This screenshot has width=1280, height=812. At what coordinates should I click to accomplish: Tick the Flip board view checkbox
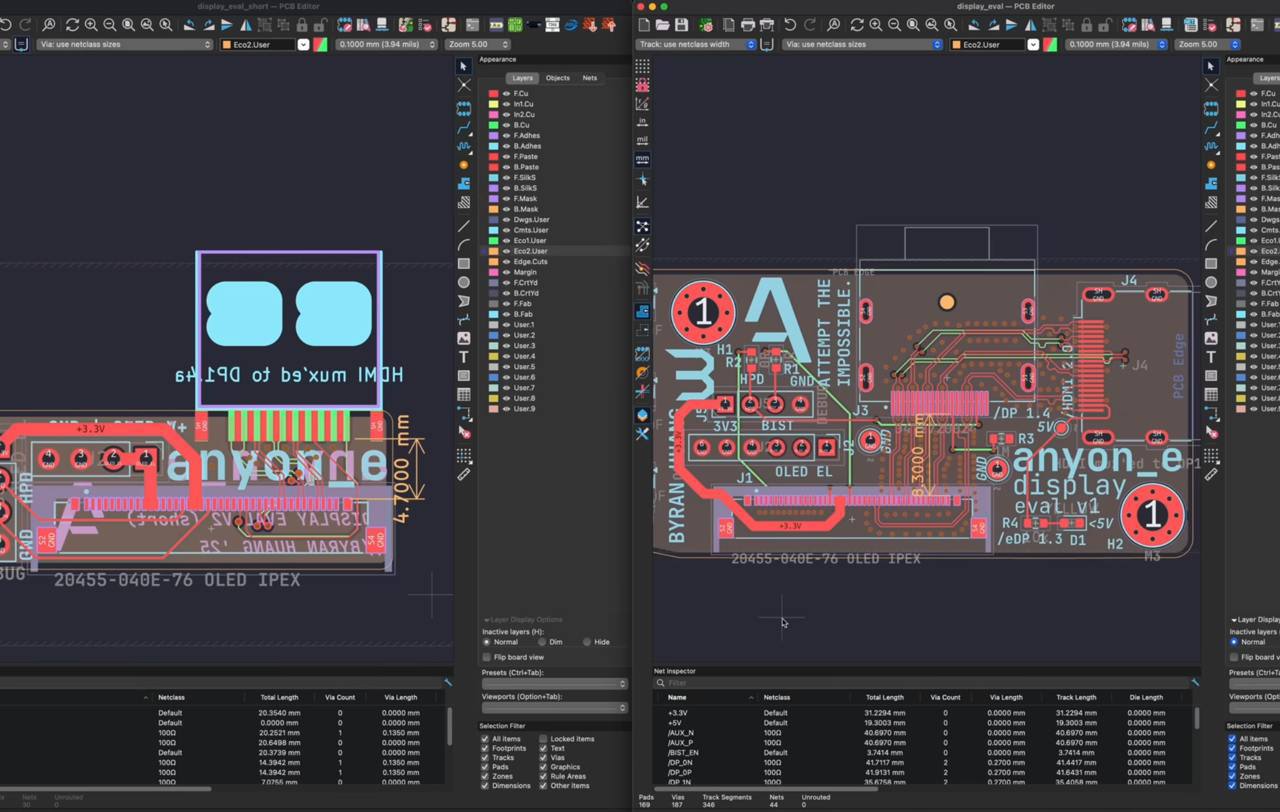pyautogui.click(x=486, y=657)
